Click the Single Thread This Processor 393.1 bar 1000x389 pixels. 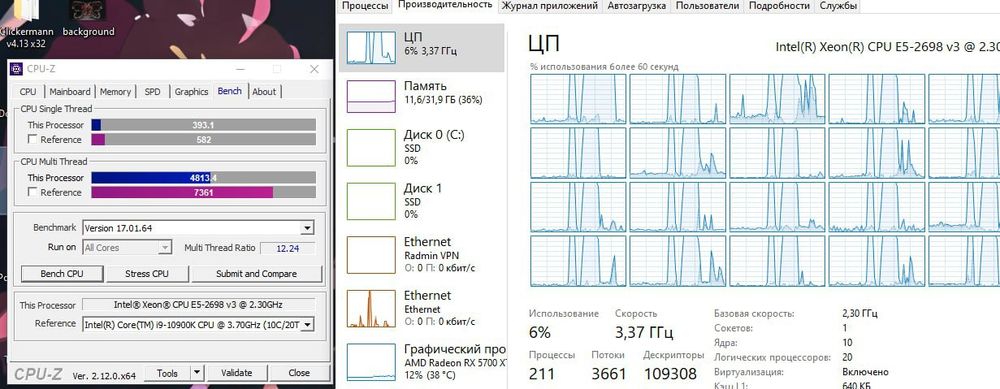pyautogui.click(x=203, y=125)
